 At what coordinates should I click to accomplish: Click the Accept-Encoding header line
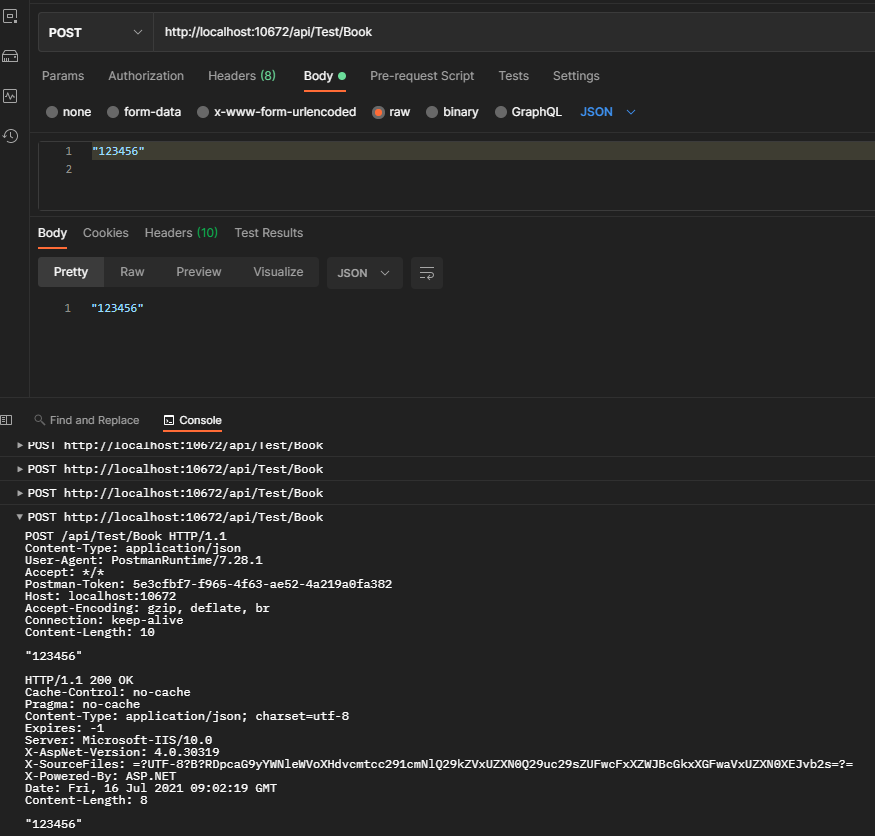click(x=147, y=608)
